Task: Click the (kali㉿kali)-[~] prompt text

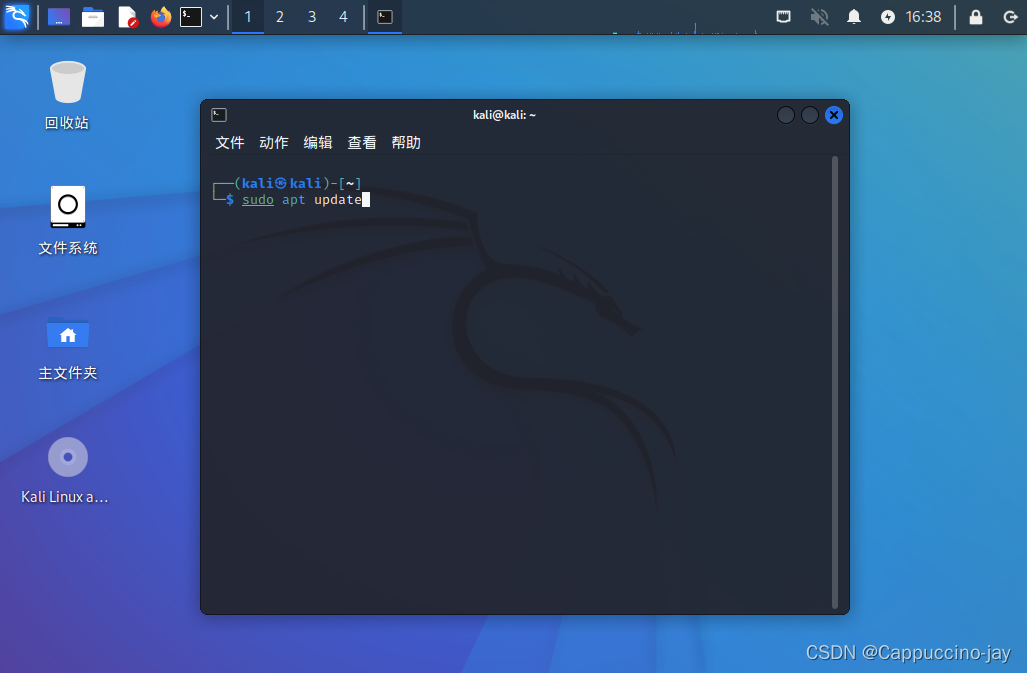Action: click(298, 183)
